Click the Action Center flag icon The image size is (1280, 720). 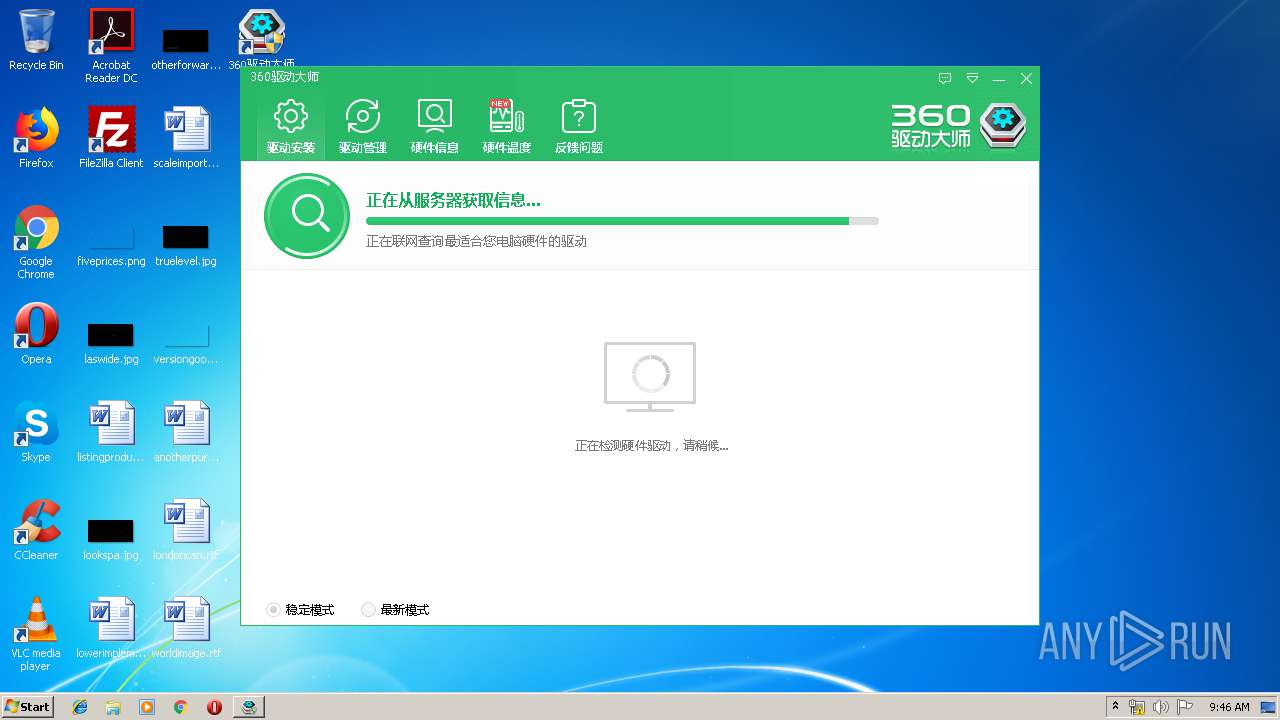tap(1184, 707)
